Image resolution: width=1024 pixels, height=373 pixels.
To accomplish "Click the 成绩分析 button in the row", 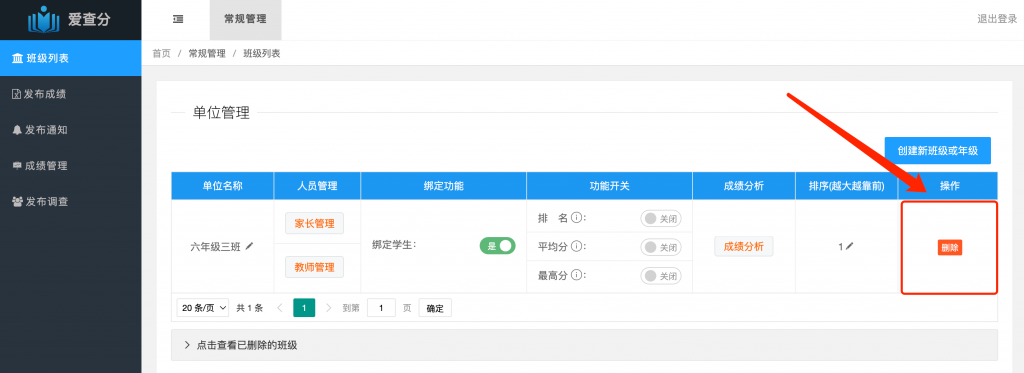I will 744,246.
